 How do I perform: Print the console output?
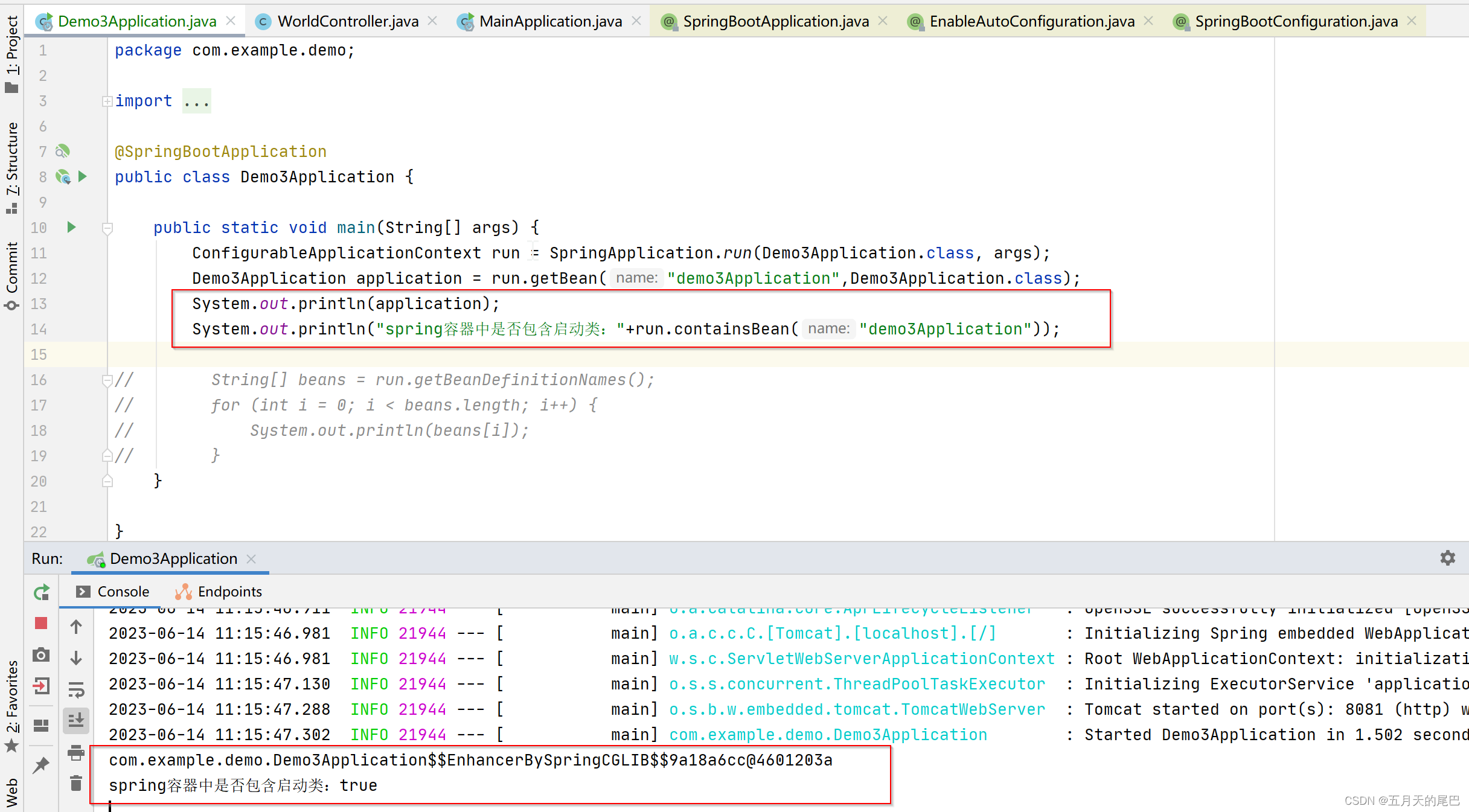pos(76,752)
